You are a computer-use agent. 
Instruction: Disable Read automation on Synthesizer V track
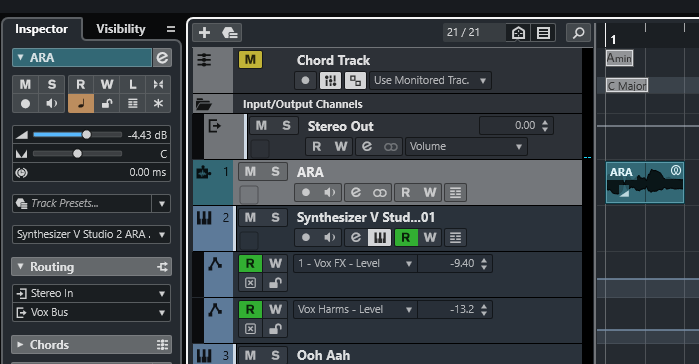(x=406, y=237)
